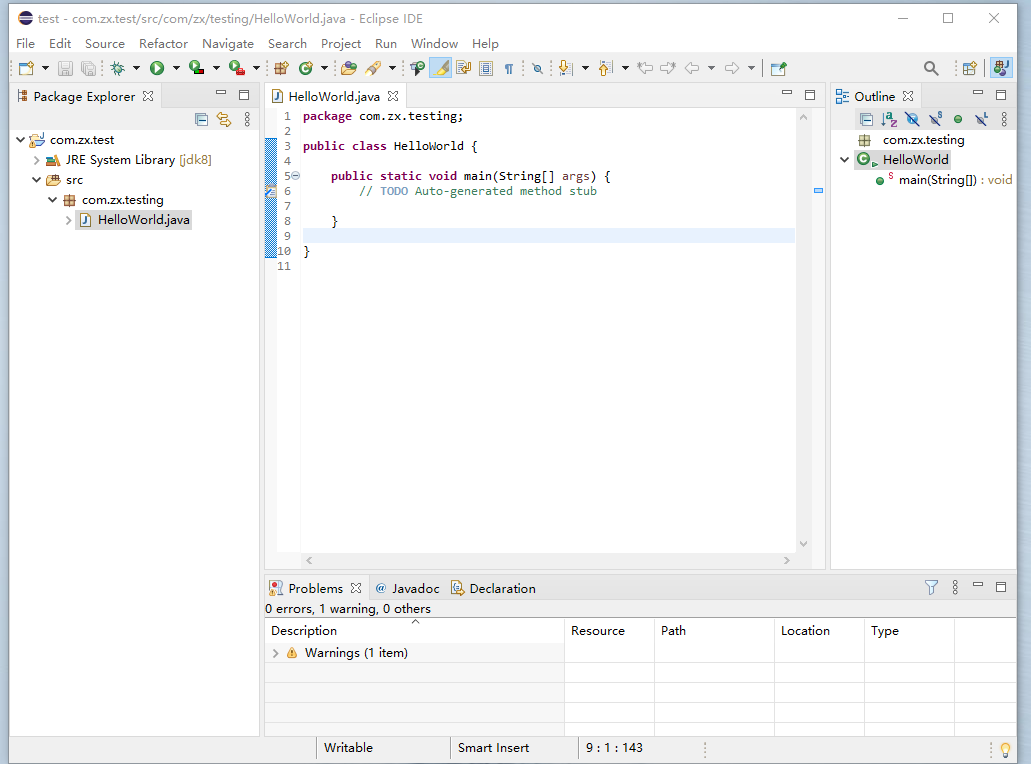
Task: Toggle Hide Static Members in Outline
Action: [935, 119]
